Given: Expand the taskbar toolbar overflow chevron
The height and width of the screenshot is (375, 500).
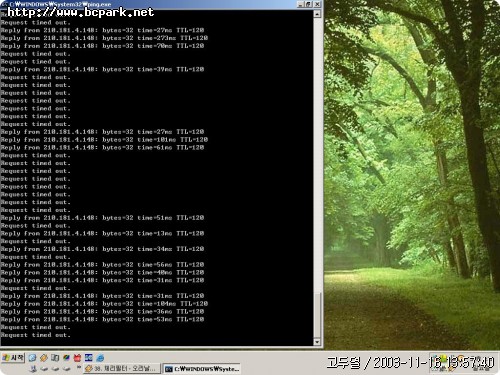Looking at the screenshot, I should pos(79,367).
